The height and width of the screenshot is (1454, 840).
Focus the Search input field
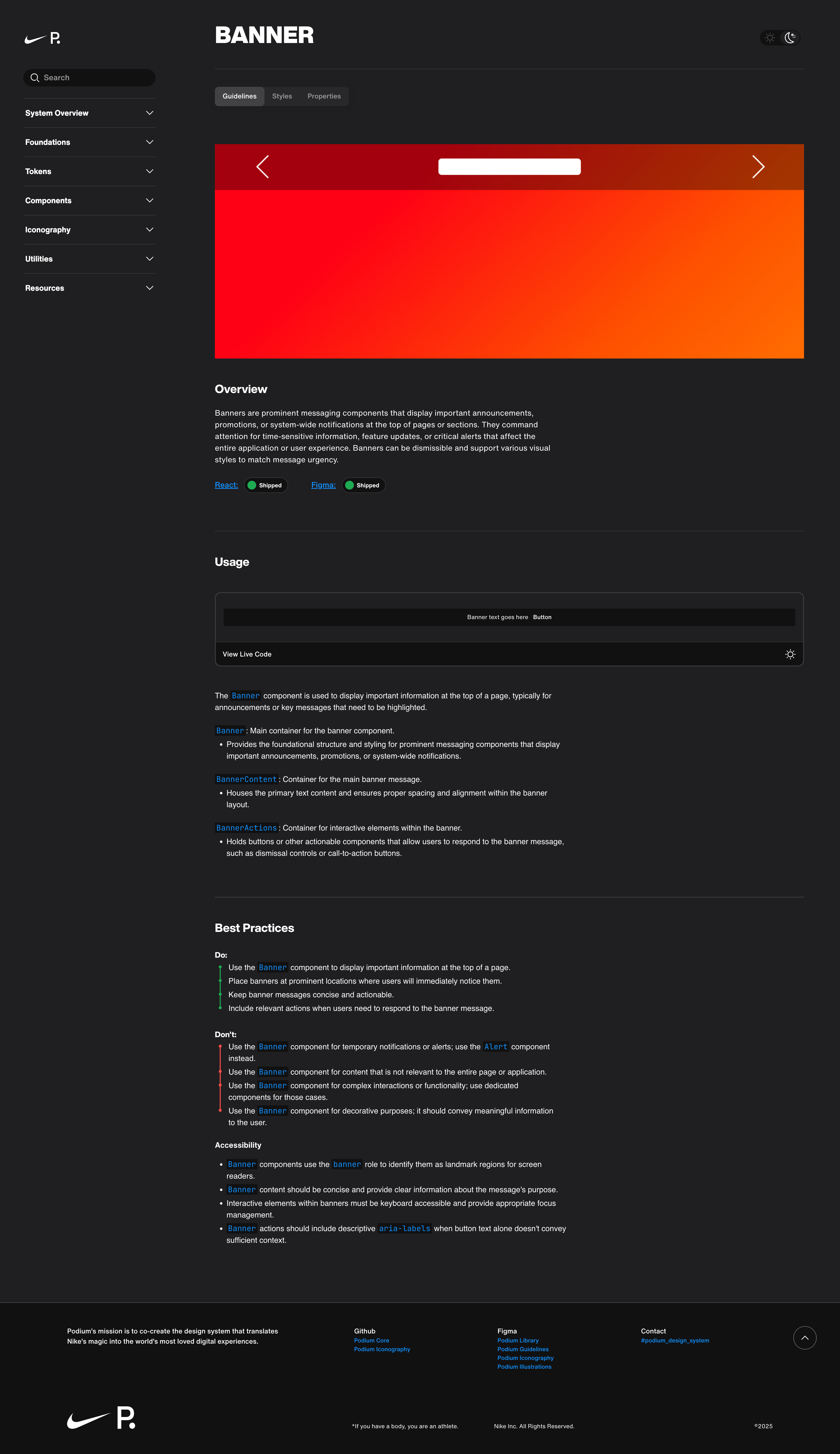click(89, 78)
